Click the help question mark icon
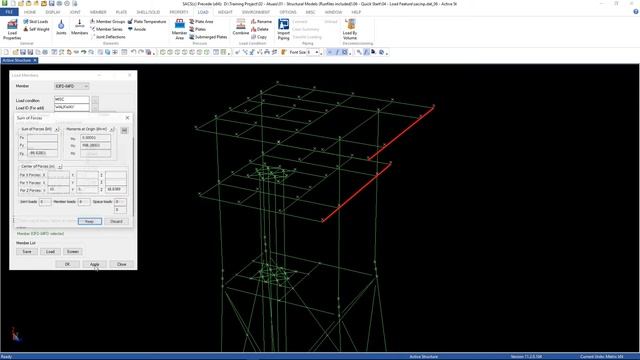This screenshot has width=640, height=360. (x=636, y=12)
